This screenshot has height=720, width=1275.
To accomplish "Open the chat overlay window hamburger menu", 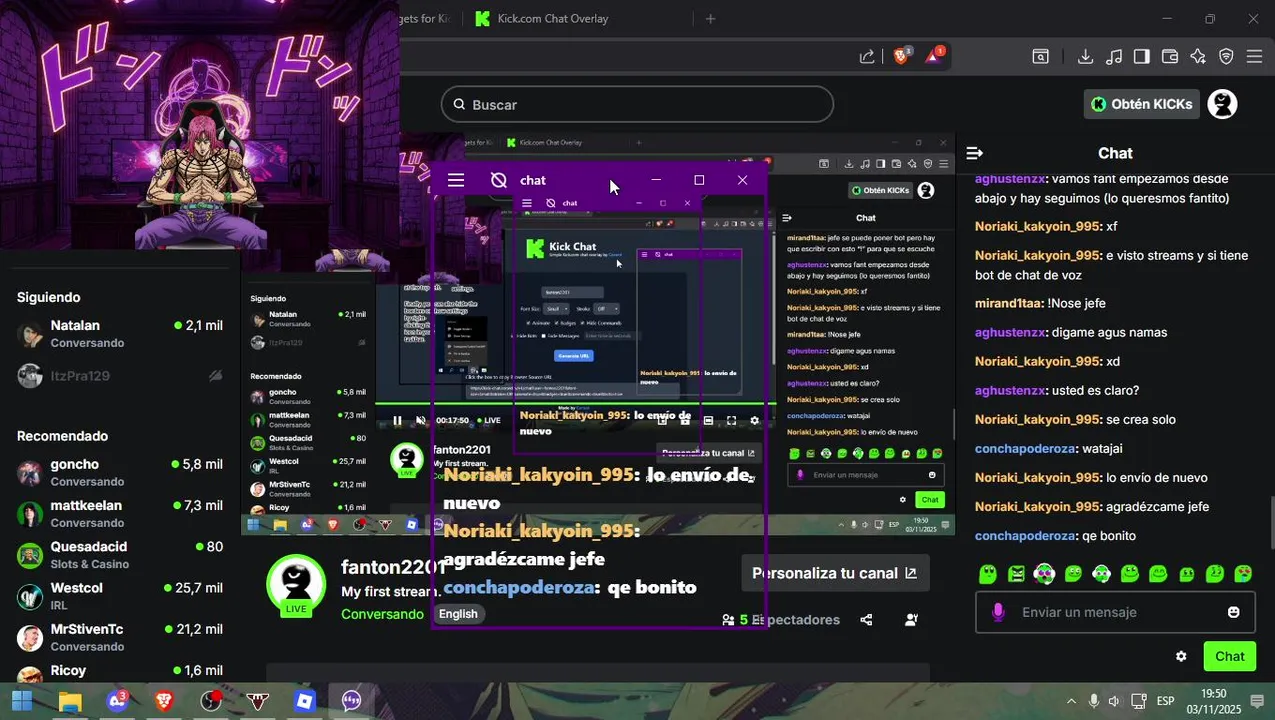I will tap(456, 180).
